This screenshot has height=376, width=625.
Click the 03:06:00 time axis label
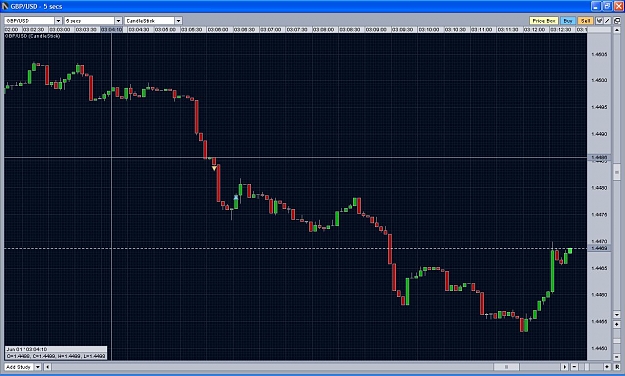pyautogui.click(x=218, y=30)
